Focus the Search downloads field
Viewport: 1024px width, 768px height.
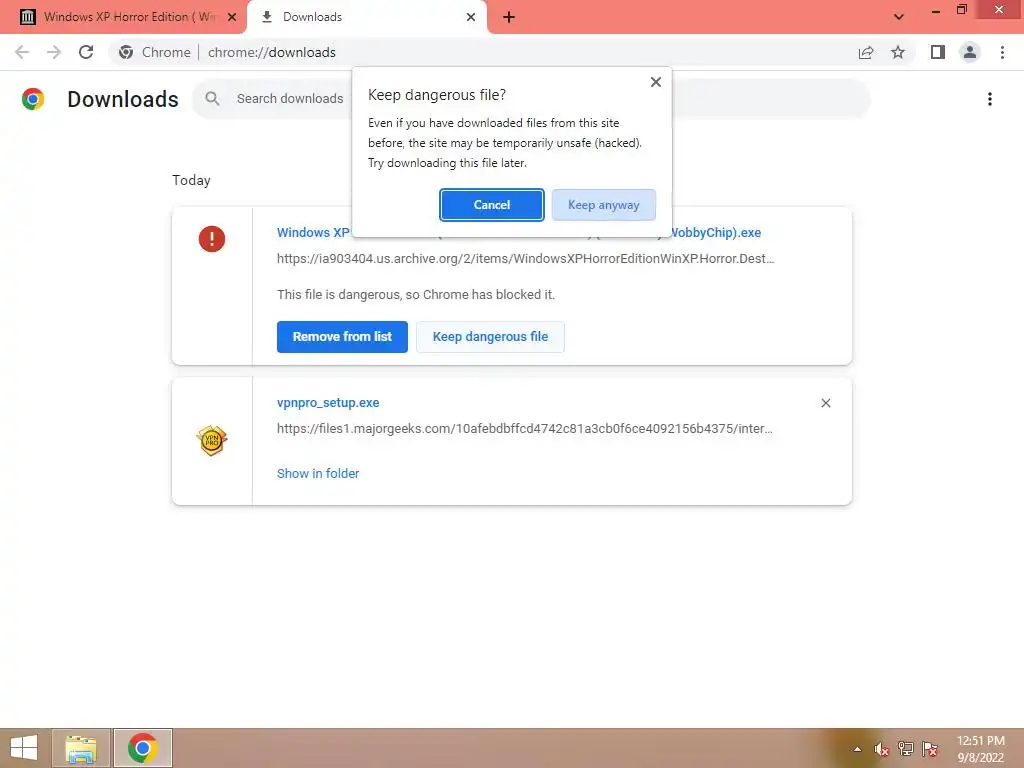pos(289,99)
